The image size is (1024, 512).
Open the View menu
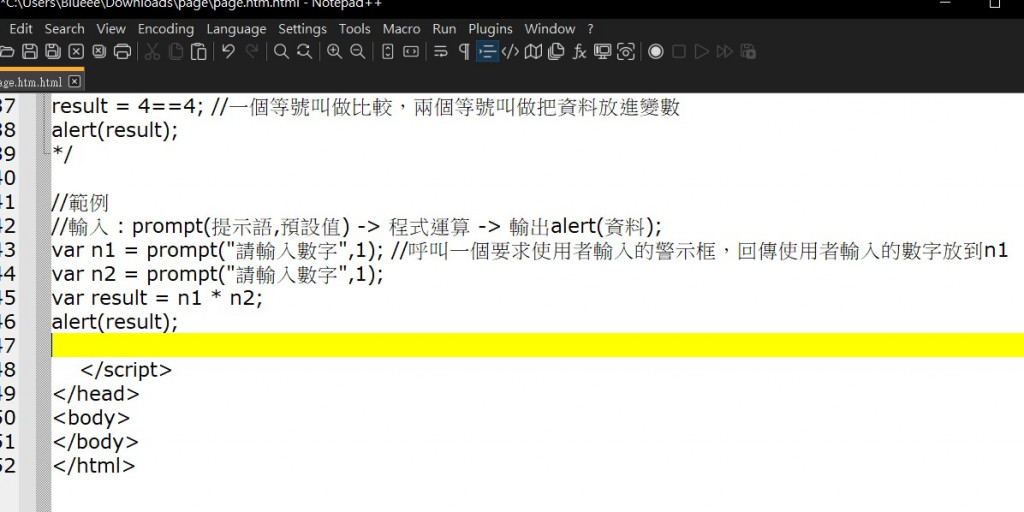click(x=111, y=29)
